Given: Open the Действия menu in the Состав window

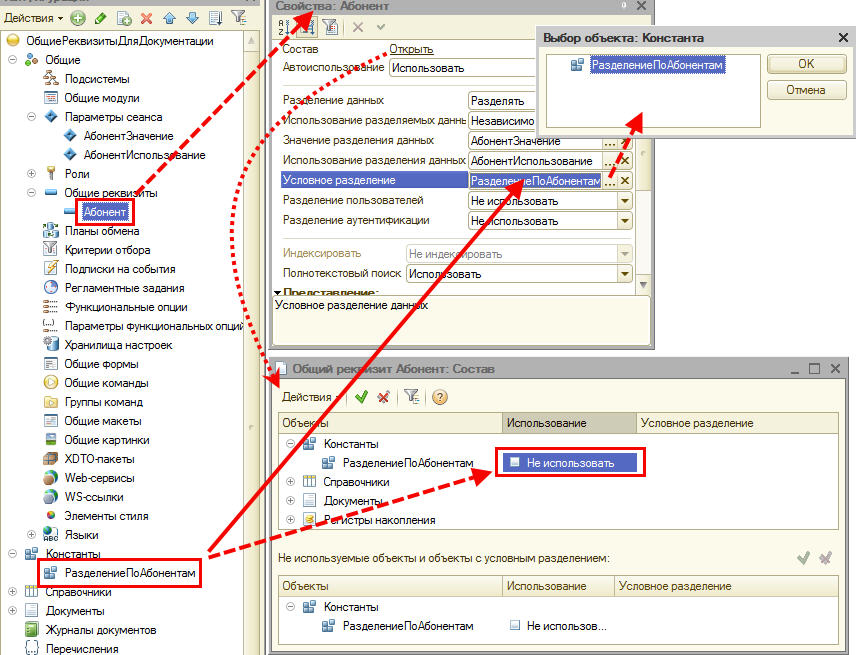Looking at the screenshot, I should pyautogui.click(x=311, y=397).
